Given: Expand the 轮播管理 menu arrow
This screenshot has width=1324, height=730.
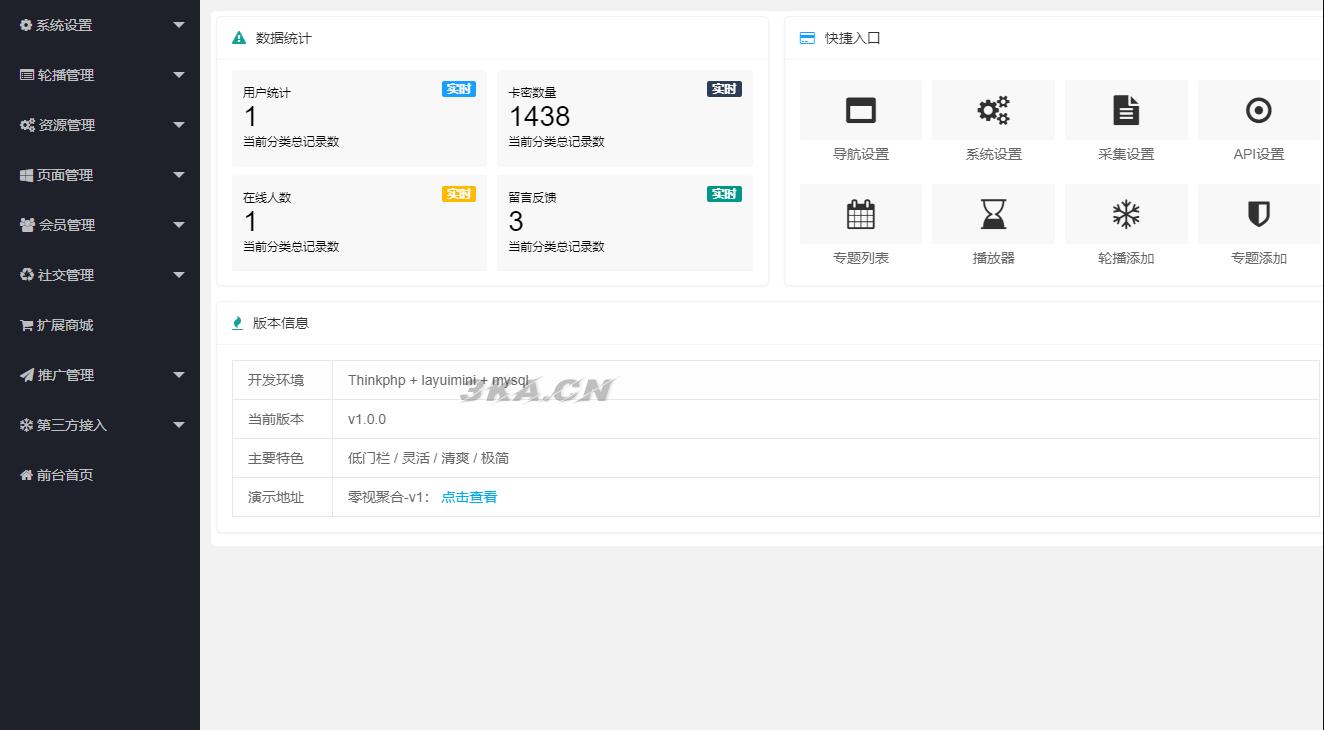Looking at the screenshot, I should pyautogui.click(x=179, y=75).
